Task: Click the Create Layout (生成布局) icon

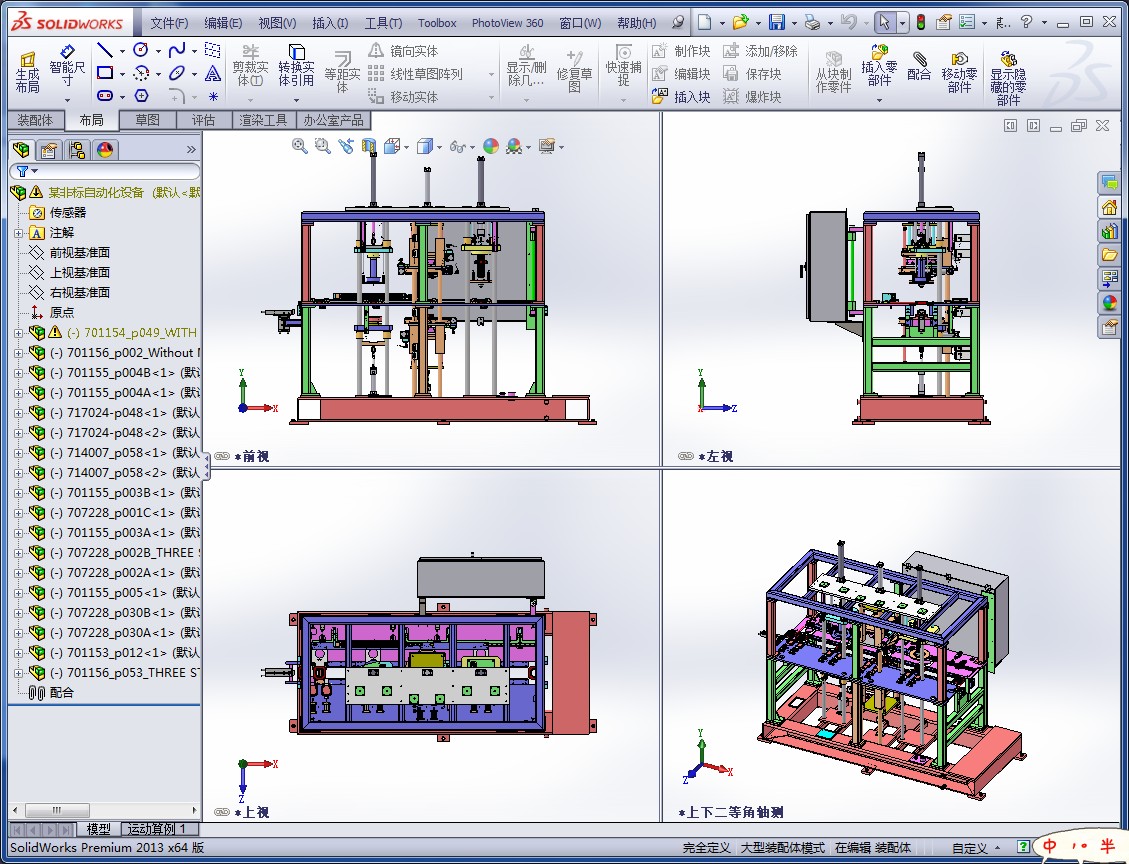Action: coord(27,70)
